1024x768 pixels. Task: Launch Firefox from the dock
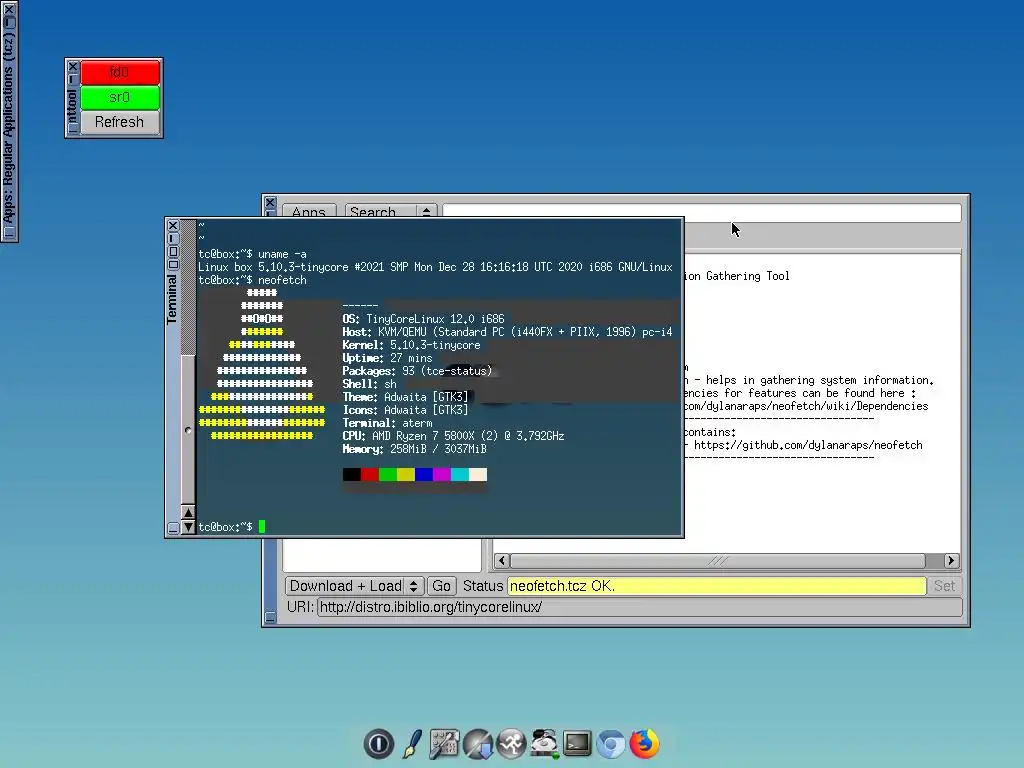[644, 744]
